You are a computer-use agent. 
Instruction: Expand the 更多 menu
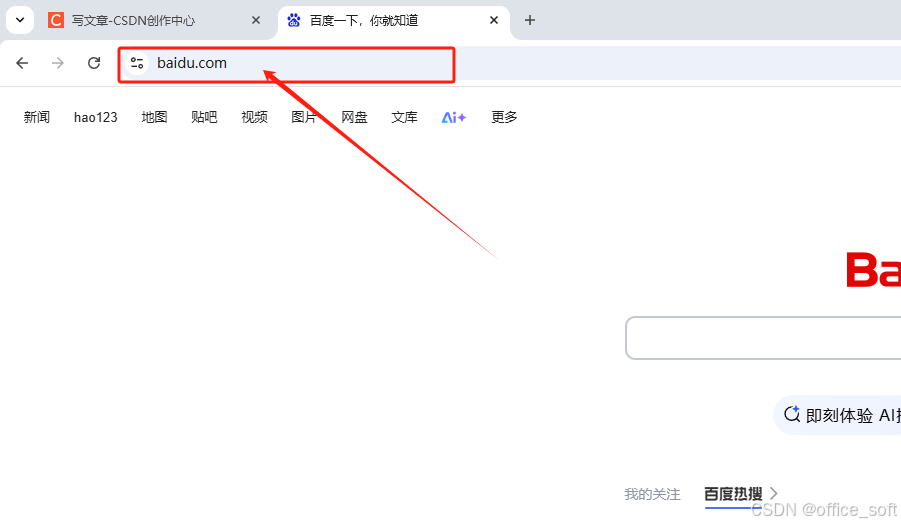504,117
